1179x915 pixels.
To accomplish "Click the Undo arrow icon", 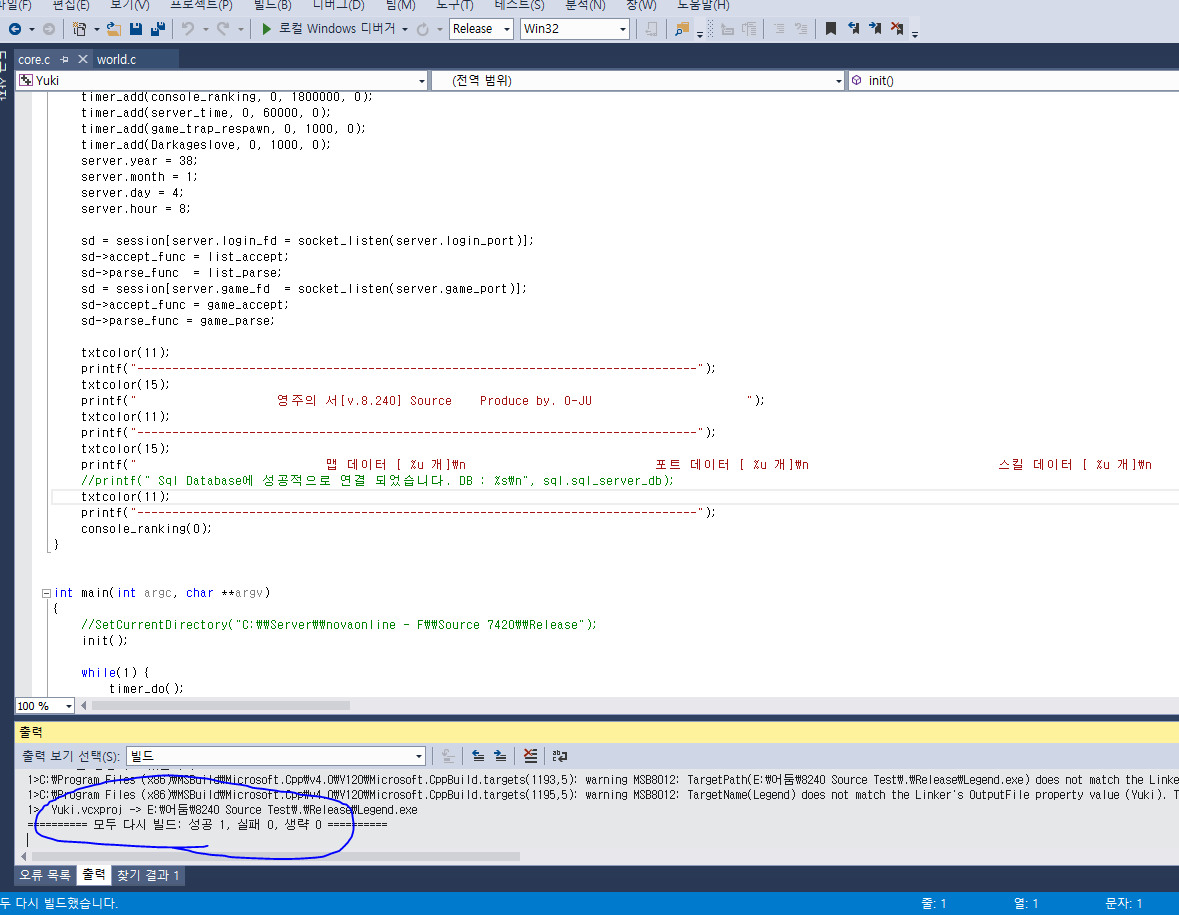I will 188,29.
